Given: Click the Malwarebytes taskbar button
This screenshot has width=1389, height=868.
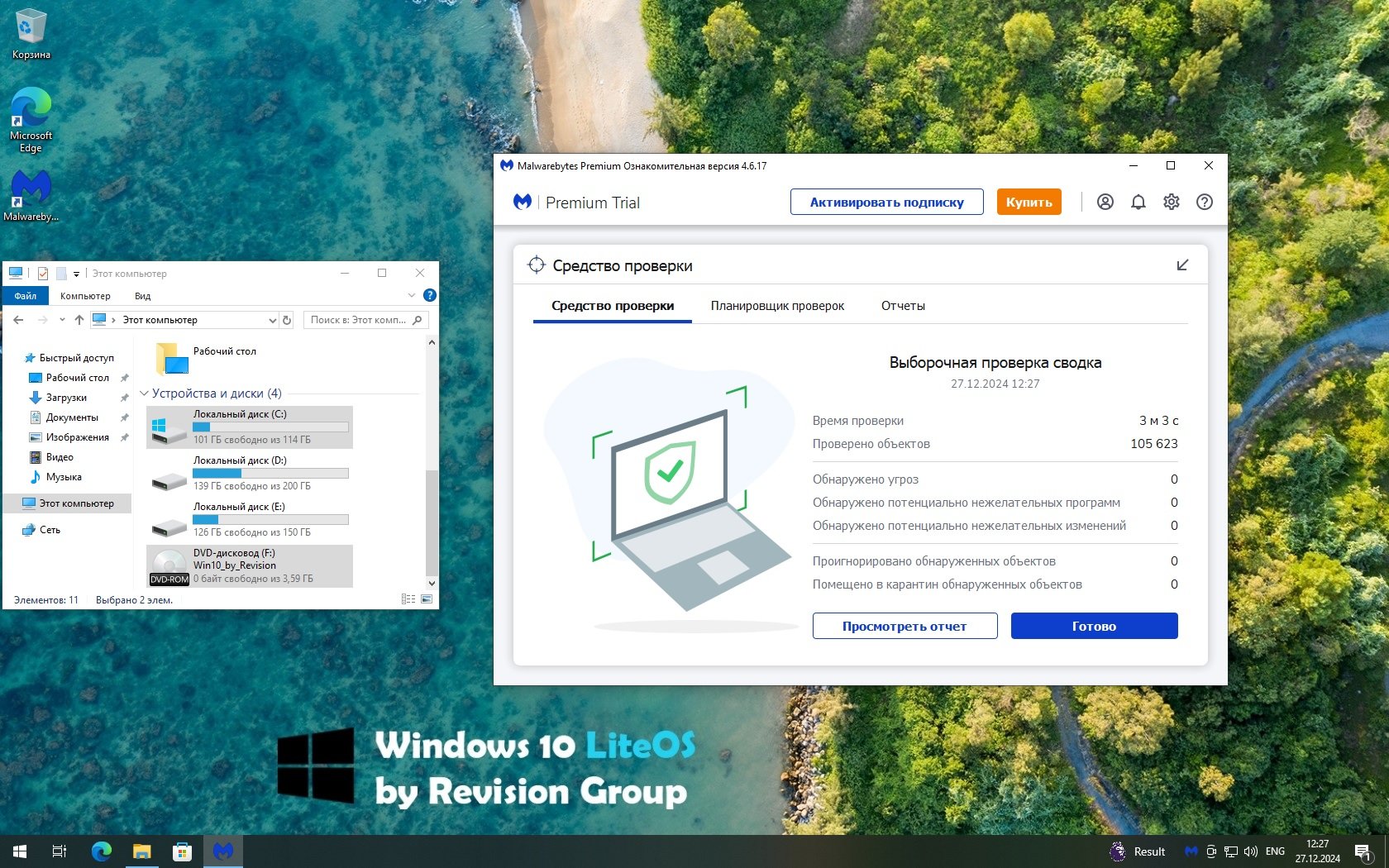Looking at the screenshot, I should coord(223,851).
